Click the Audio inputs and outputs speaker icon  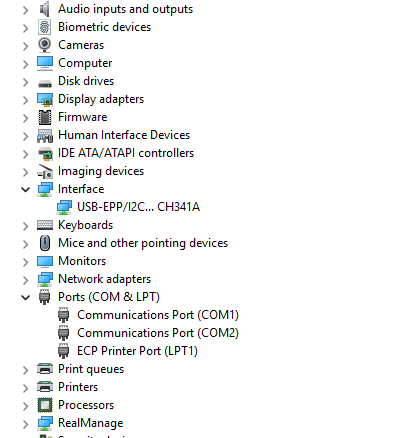point(45,9)
